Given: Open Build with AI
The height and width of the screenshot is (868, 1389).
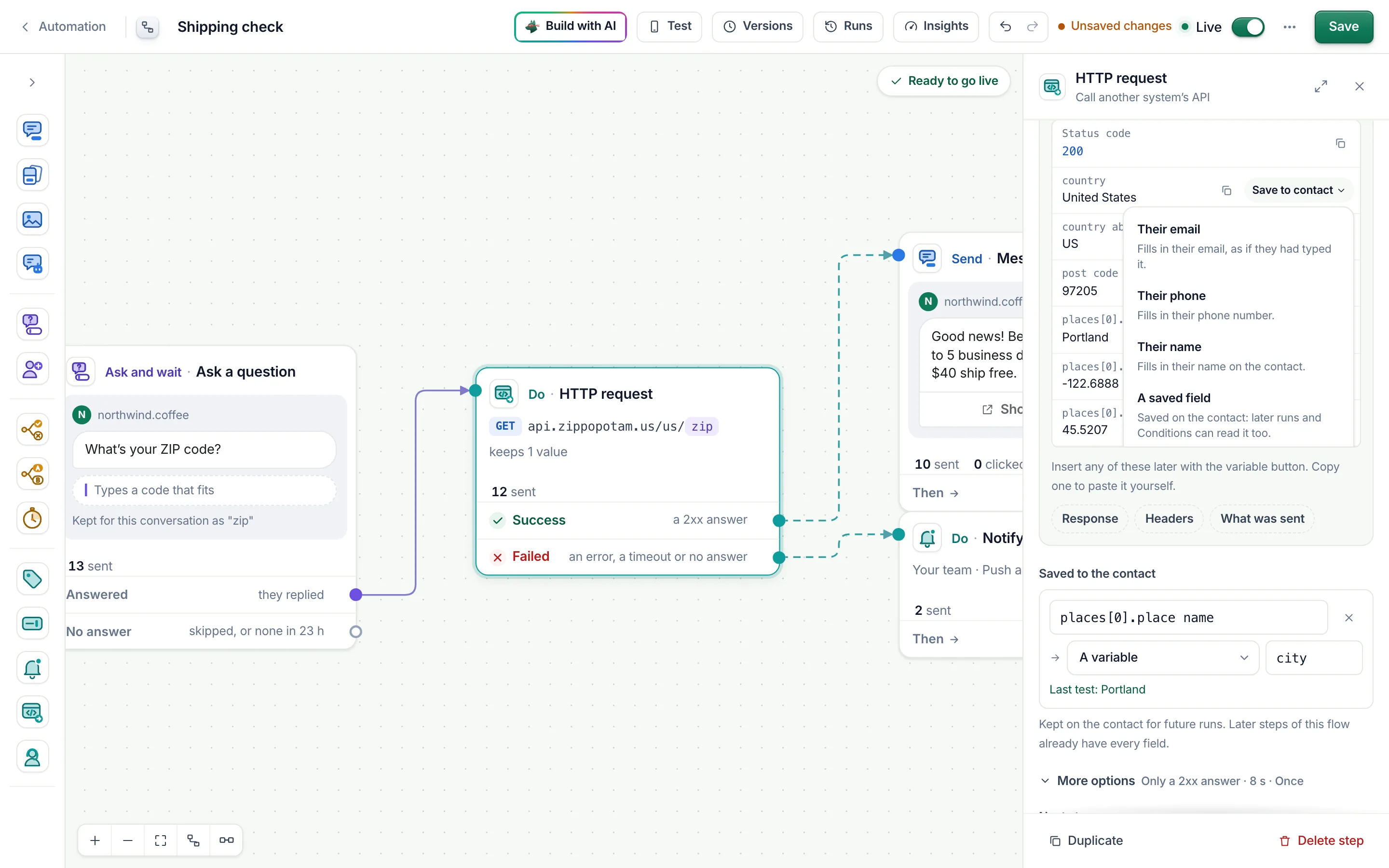Looking at the screenshot, I should [x=570, y=27].
